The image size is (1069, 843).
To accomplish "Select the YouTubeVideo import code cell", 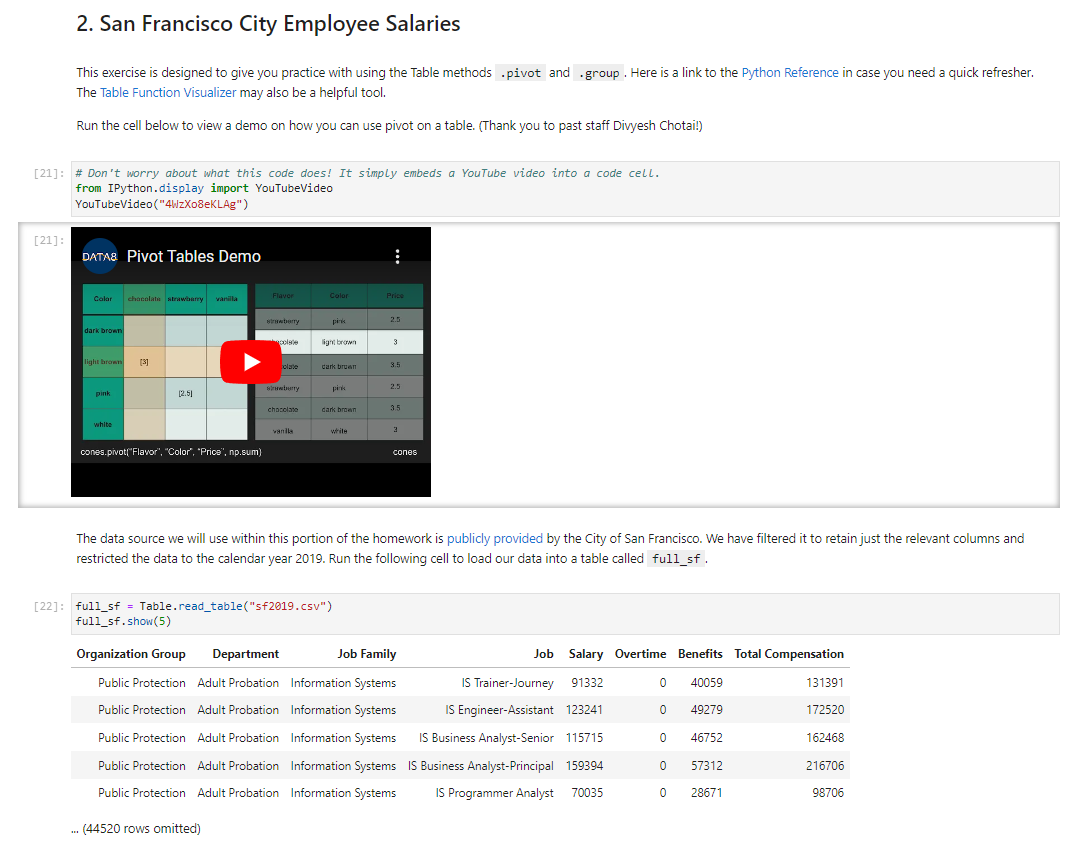I will coord(565,189).
